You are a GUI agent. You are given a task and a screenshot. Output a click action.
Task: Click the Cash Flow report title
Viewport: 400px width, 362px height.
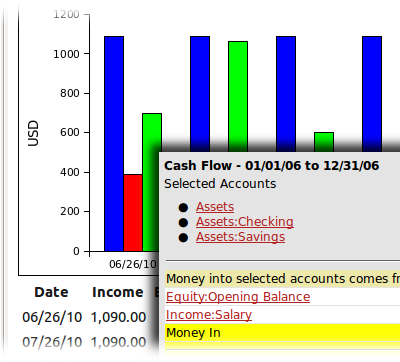[272, 166]
